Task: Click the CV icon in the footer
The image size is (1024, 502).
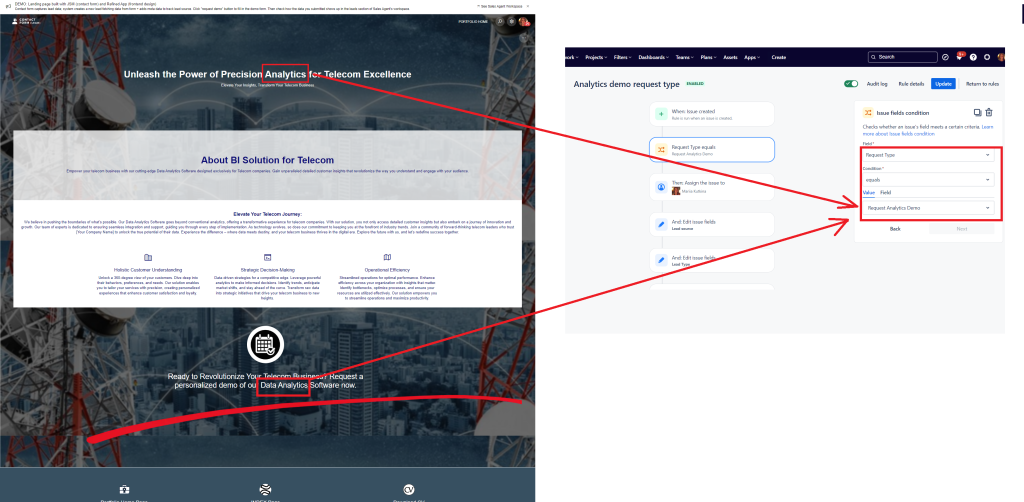Action: 409,490
